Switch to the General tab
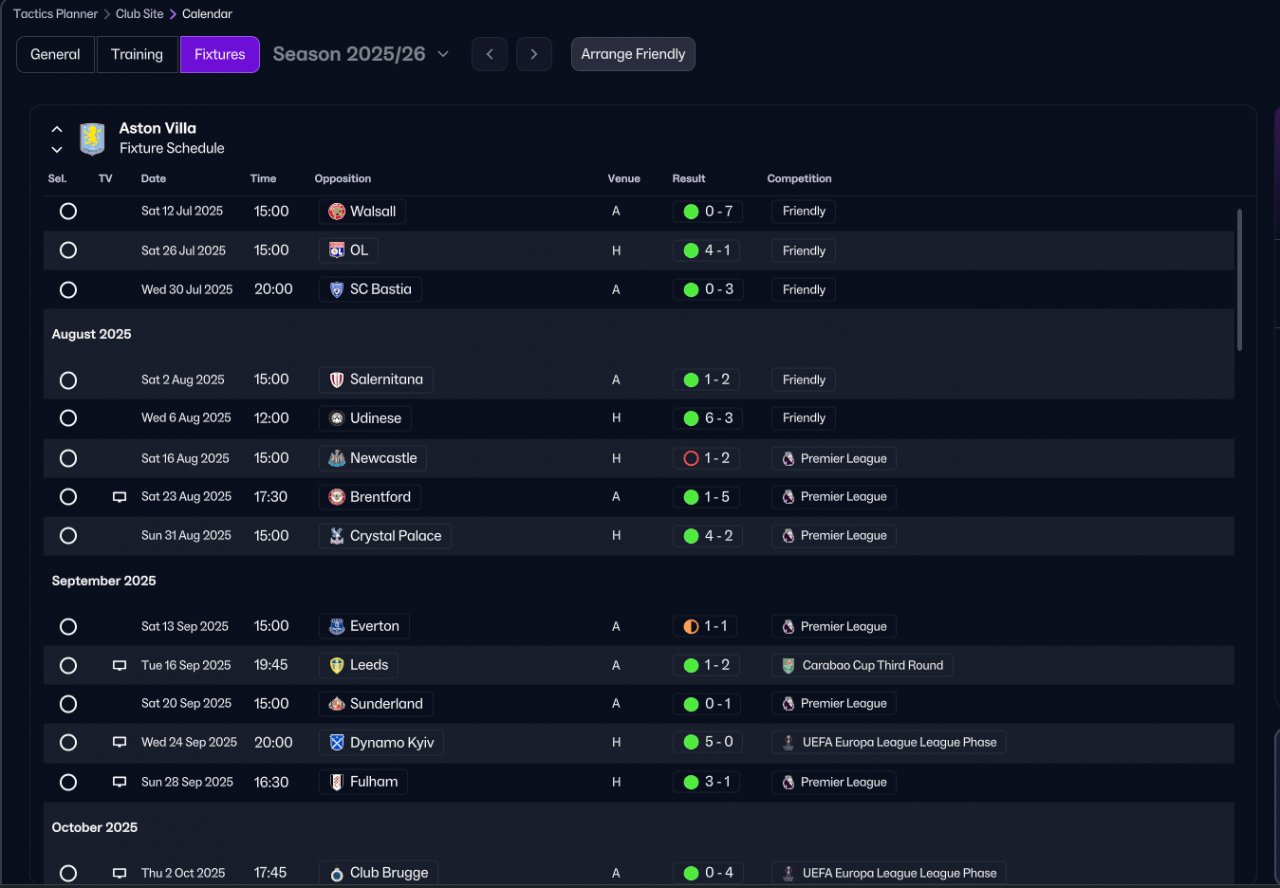 pos(55,54)
